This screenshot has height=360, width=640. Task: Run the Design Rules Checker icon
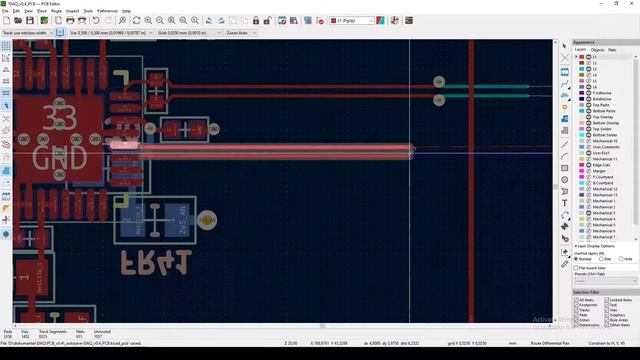(x=320, y=20)
